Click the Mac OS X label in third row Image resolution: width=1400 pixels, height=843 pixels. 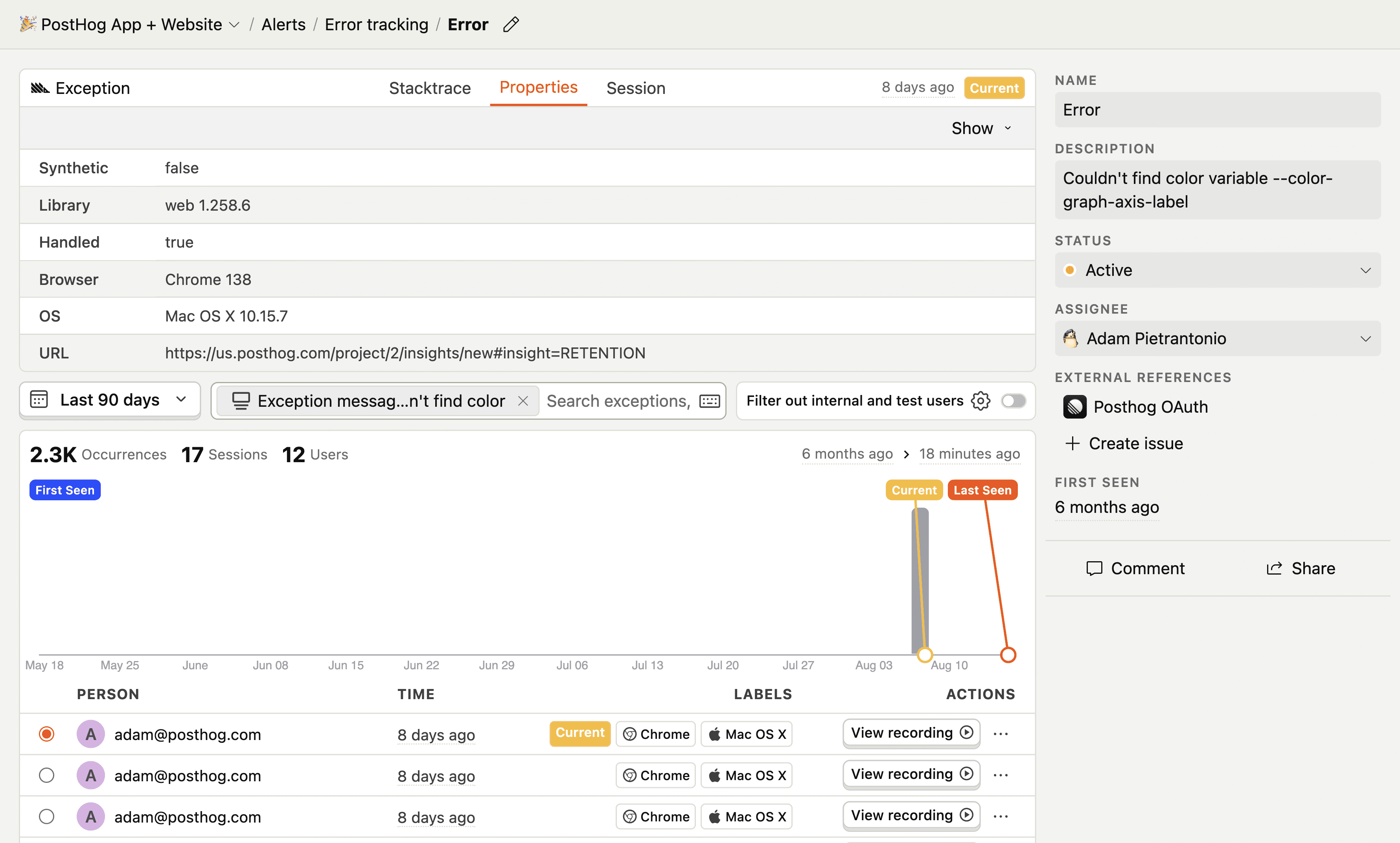(747, 816)
